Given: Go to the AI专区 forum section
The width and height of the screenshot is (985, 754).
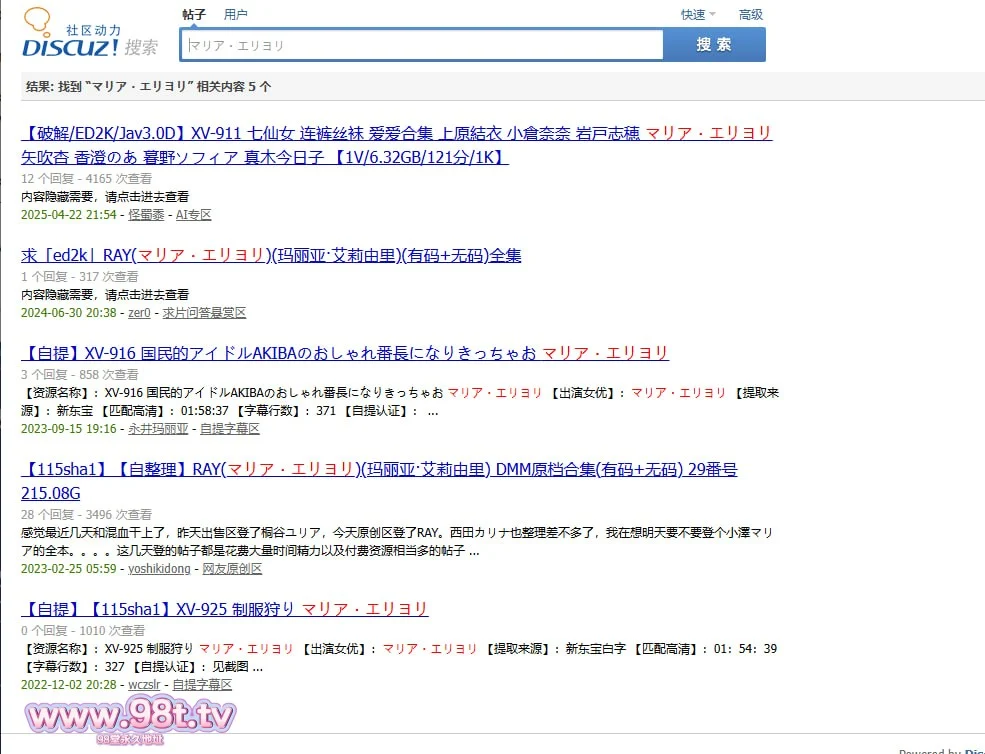Looking at the screenshot, I should (x=194, y=215).
